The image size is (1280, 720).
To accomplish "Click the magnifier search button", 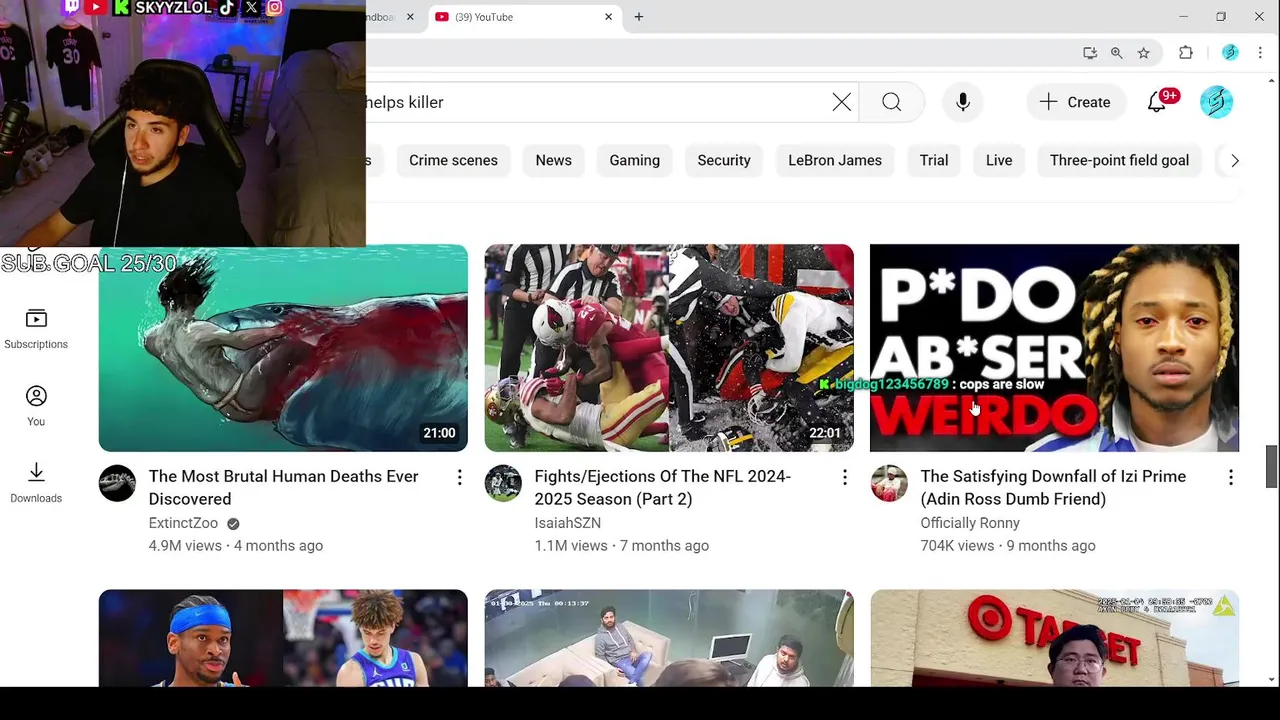I will coord(891,102).
